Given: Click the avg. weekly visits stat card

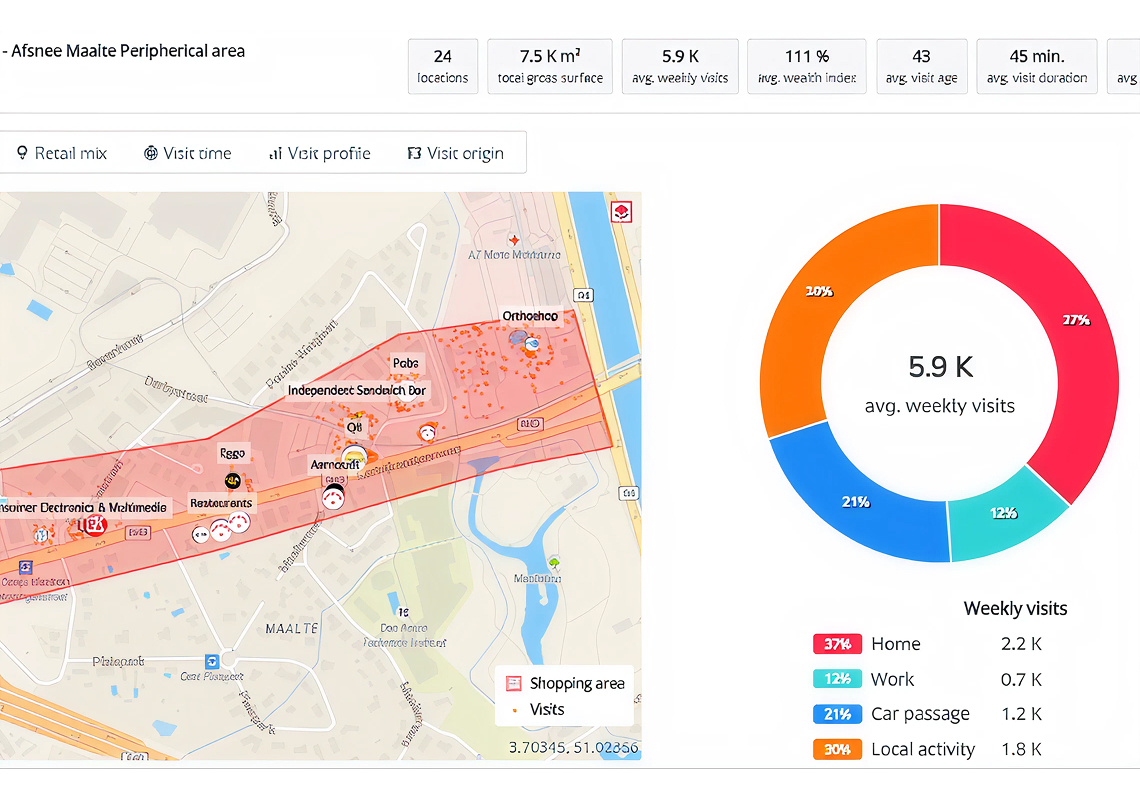Looking at the screenshot, I should click(x=680, y=67).
